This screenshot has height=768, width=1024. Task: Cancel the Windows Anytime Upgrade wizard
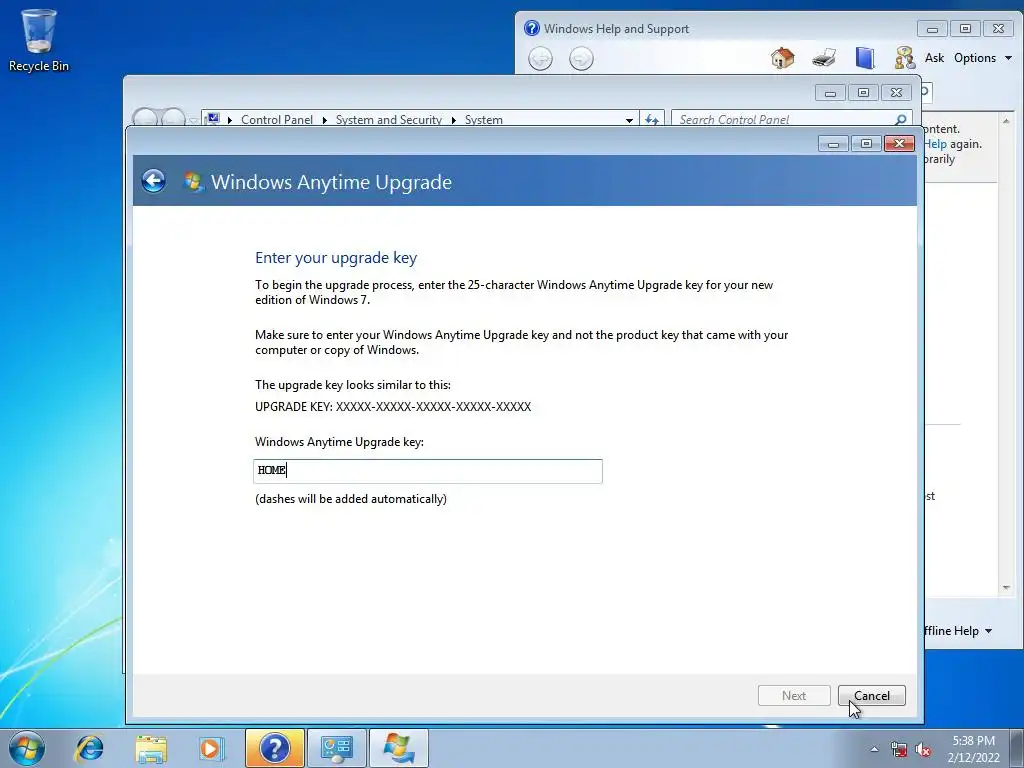click(x=871, y=696)
